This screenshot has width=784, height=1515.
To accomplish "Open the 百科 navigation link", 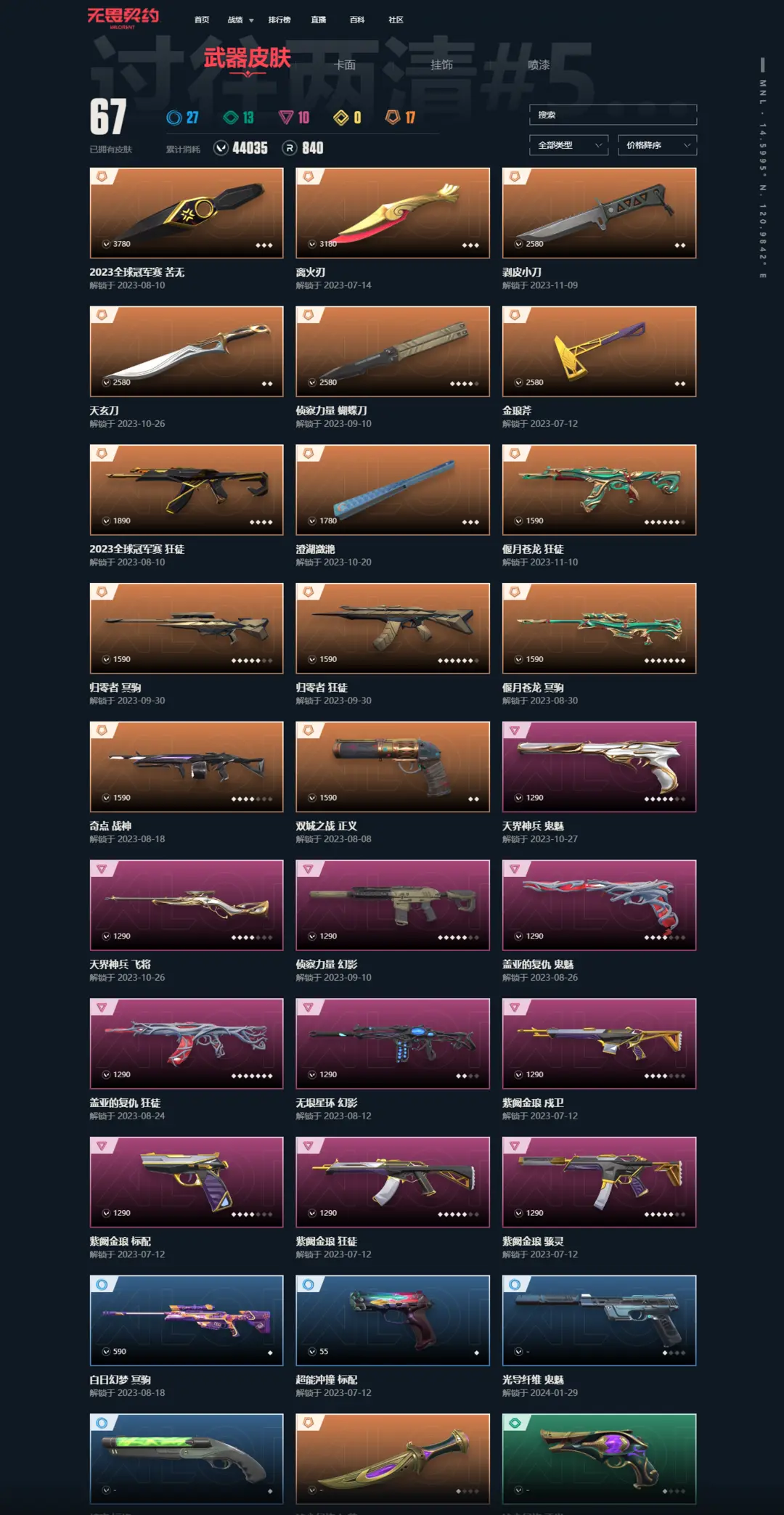I will (x=357, y=20).
